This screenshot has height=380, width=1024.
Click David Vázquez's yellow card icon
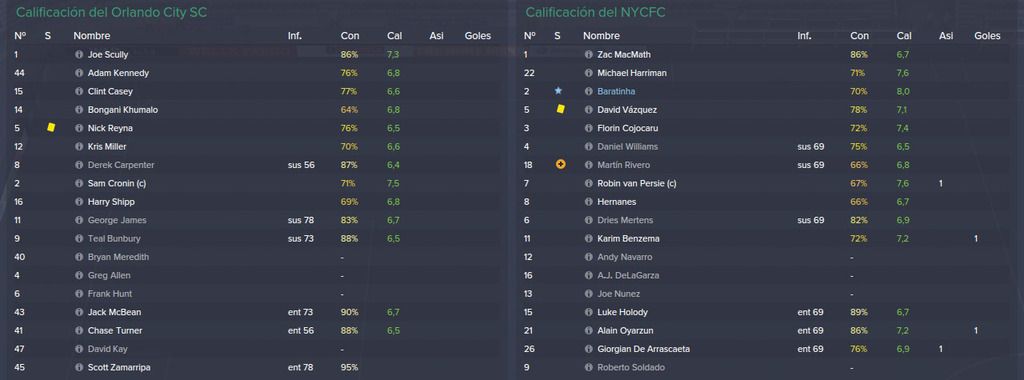pyautogui.click(x=560, y=110)
